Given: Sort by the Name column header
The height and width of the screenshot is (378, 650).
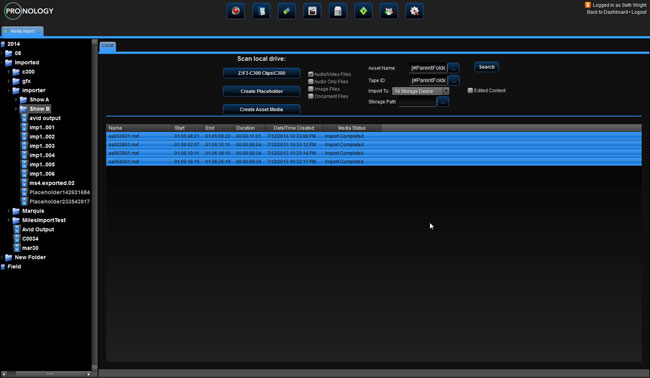Looking at the screenshot, I should (x=139, y=128).
